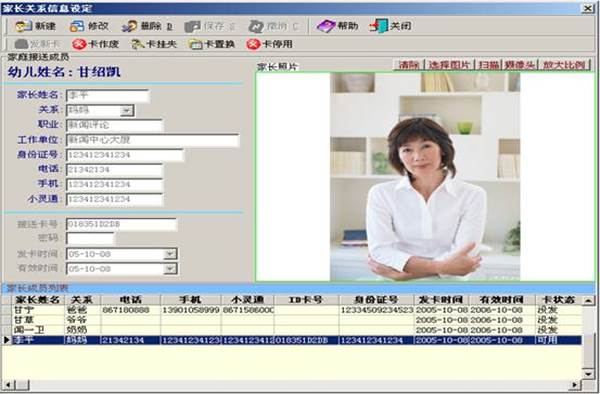Open 帮助 (Help) from the toolbar
Screen dimensions: 600x394
point(337,26)
